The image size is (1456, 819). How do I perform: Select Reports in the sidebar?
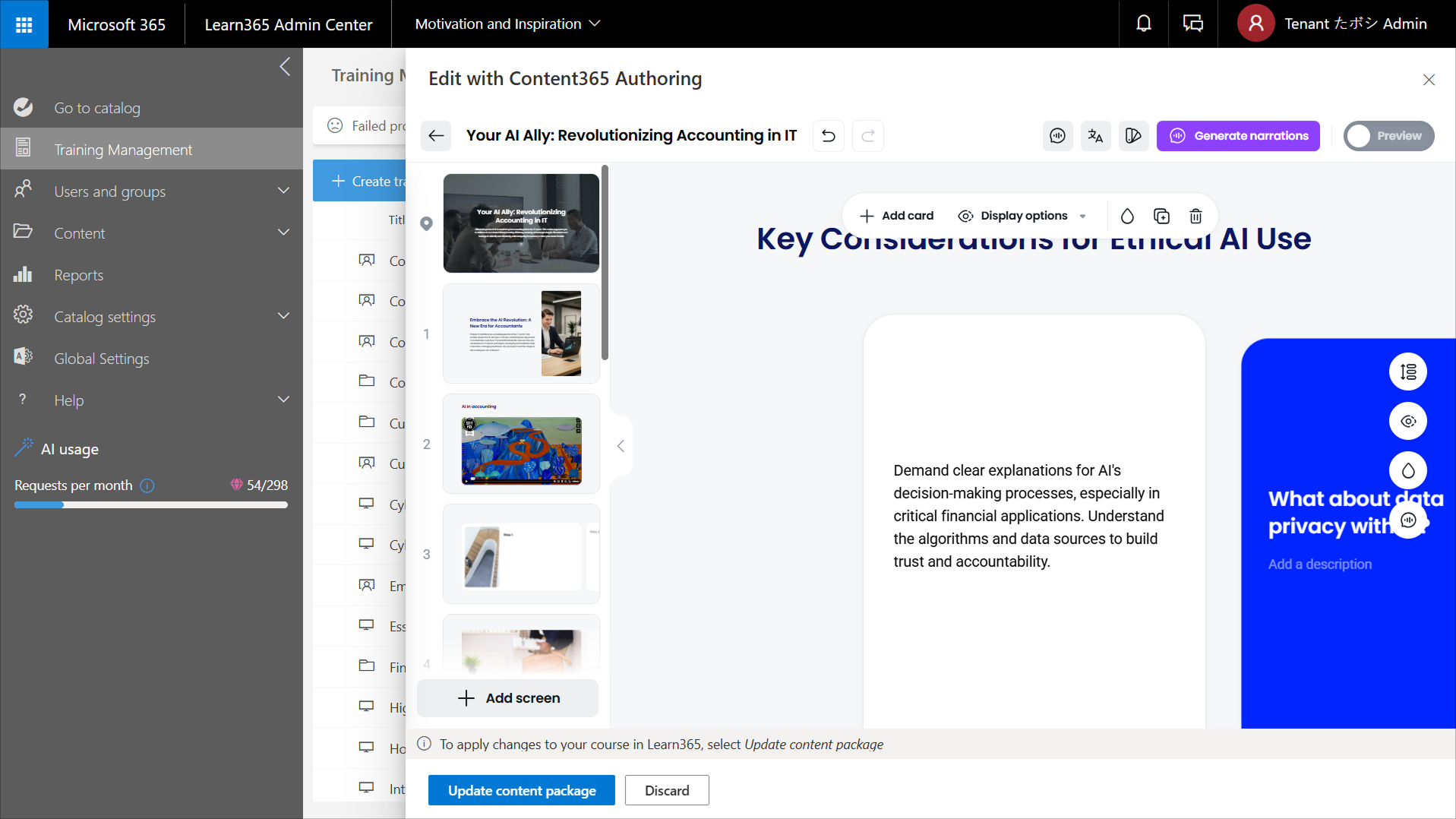(x=78, y=275)
